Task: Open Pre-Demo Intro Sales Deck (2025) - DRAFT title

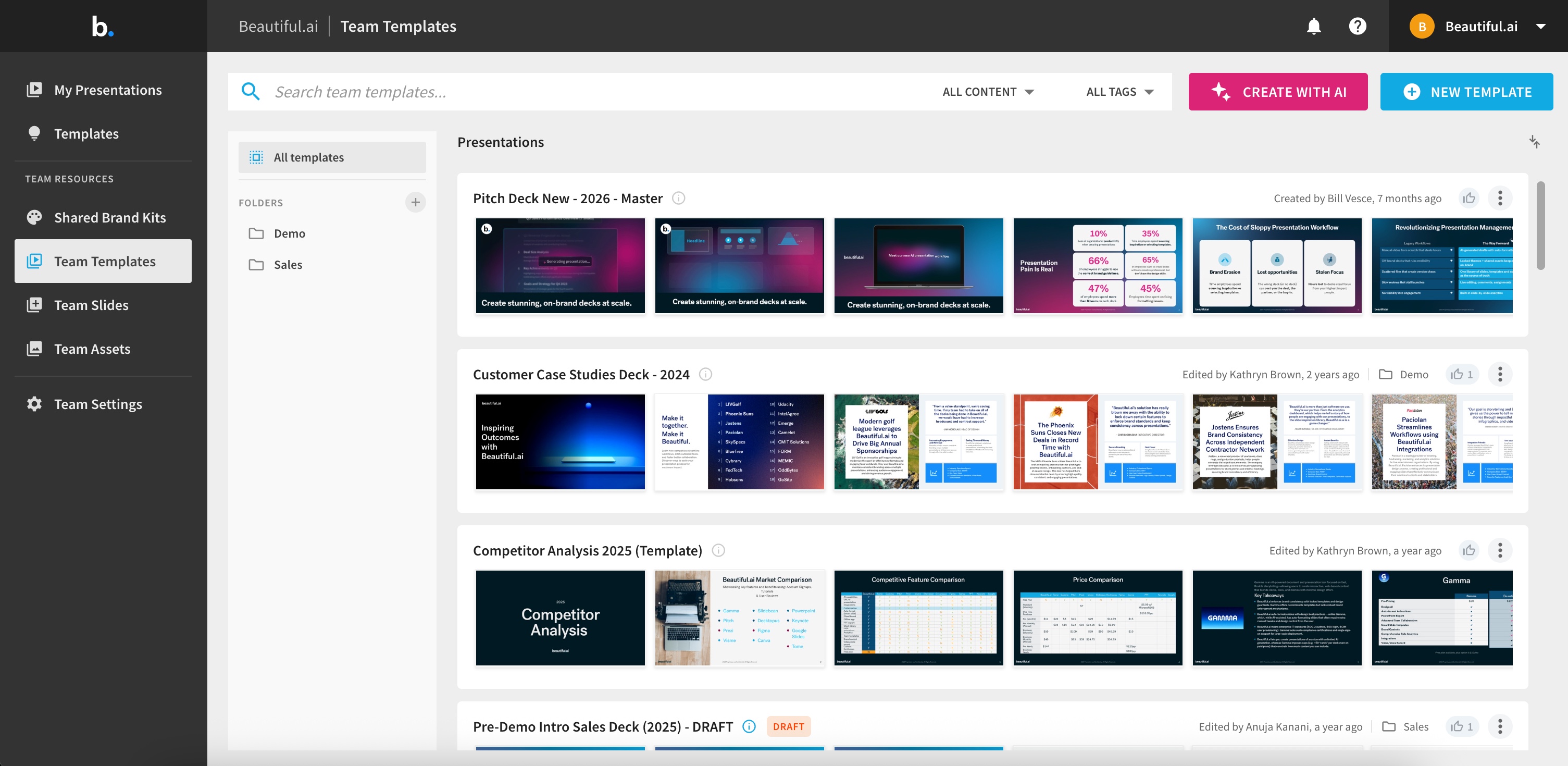Action: pyautogui.click(x=603, y=726)
